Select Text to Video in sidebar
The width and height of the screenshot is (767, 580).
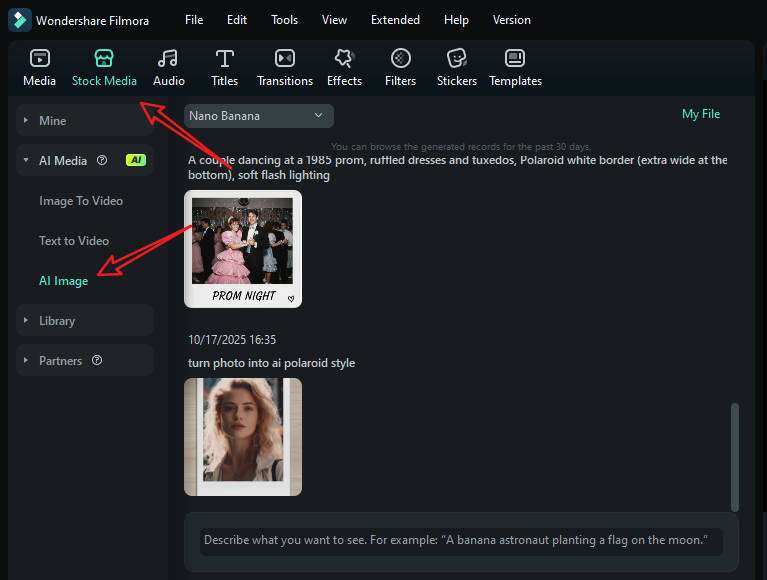click(74, 241)
